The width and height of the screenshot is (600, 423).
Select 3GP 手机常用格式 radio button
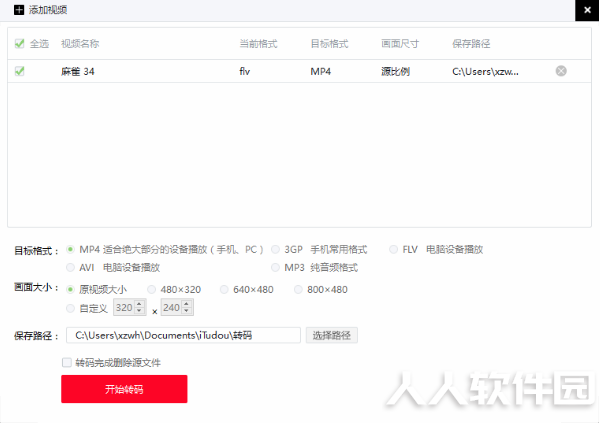[275, 250]
